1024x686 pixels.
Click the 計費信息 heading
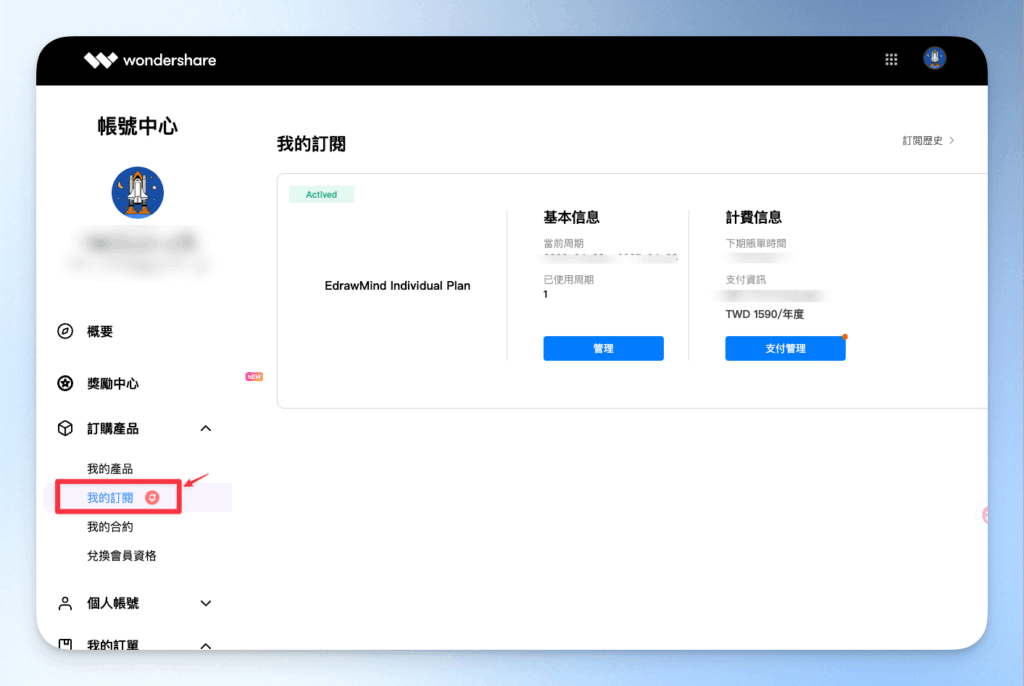(754, 218)
